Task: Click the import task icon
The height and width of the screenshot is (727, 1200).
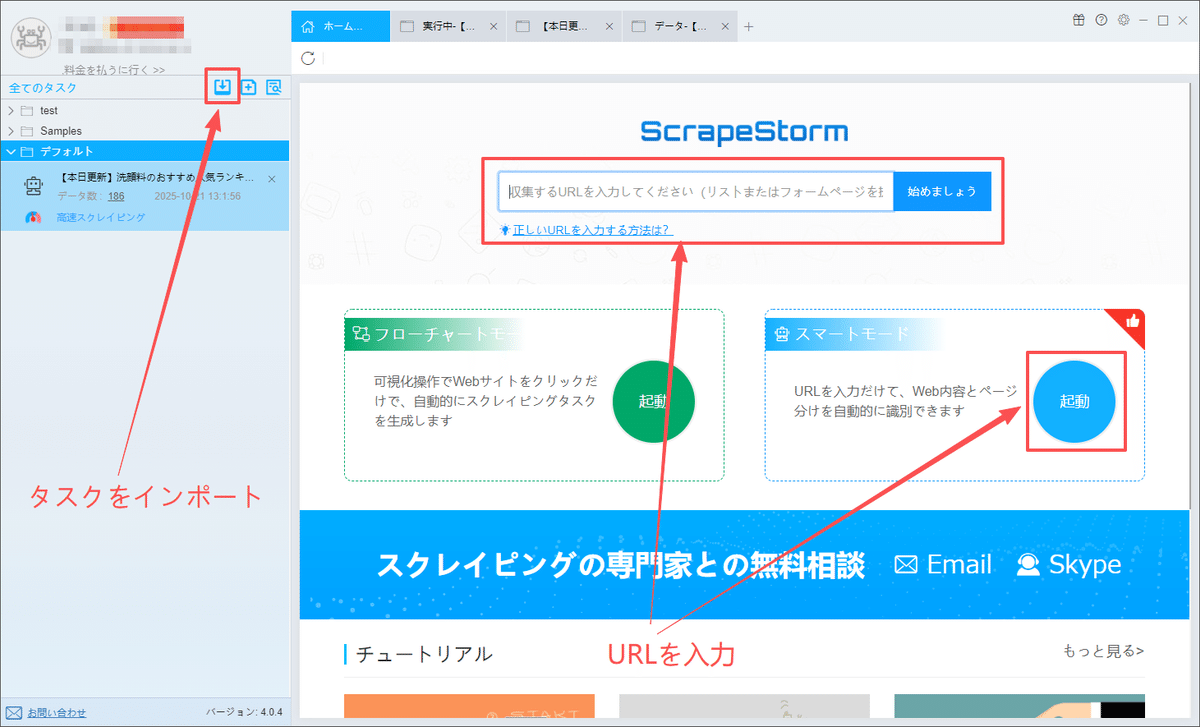Action: pyautogui.click(x=223, y=87)
